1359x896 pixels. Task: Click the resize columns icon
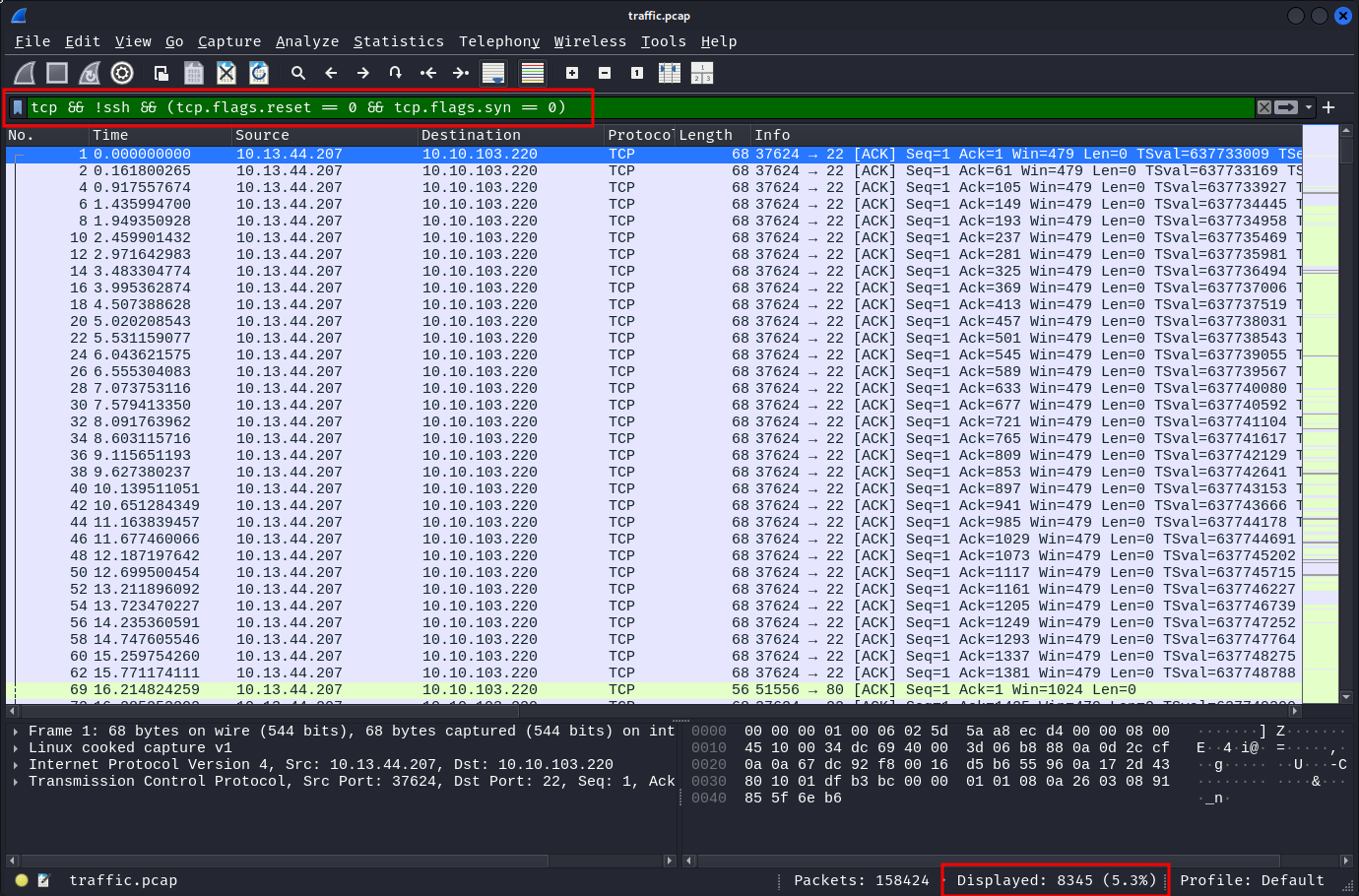click(670, 73)
